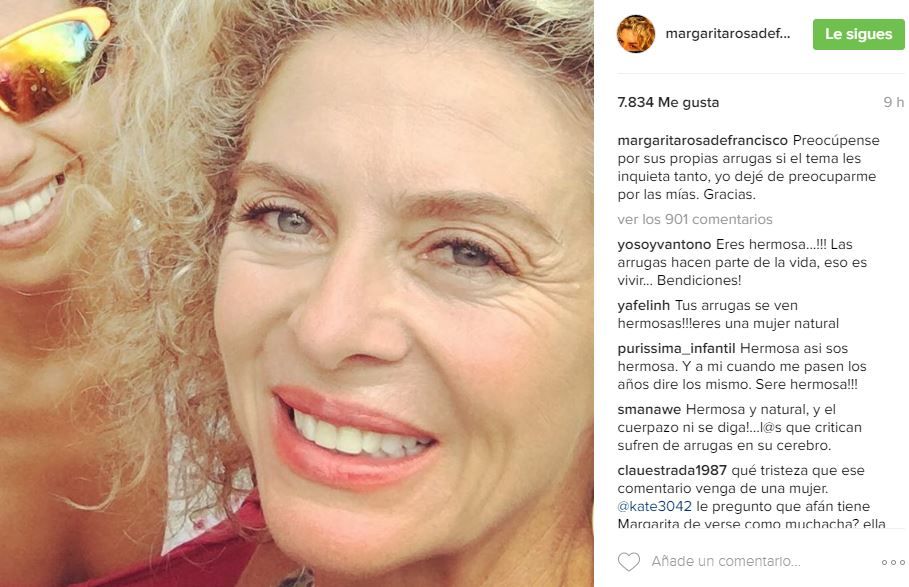Click the profile avatar picture
Image resolution: width=909 pixels, height=587 pixels.
coord(635,34)
